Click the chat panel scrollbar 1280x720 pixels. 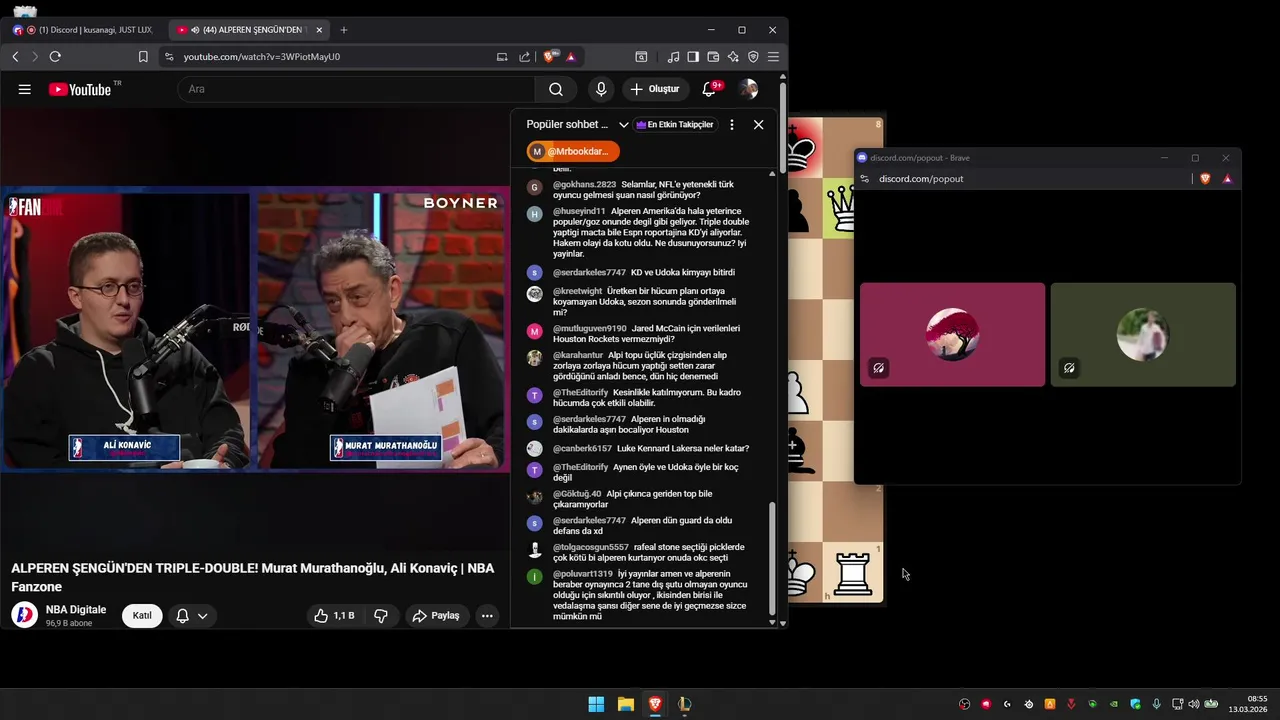771,560
